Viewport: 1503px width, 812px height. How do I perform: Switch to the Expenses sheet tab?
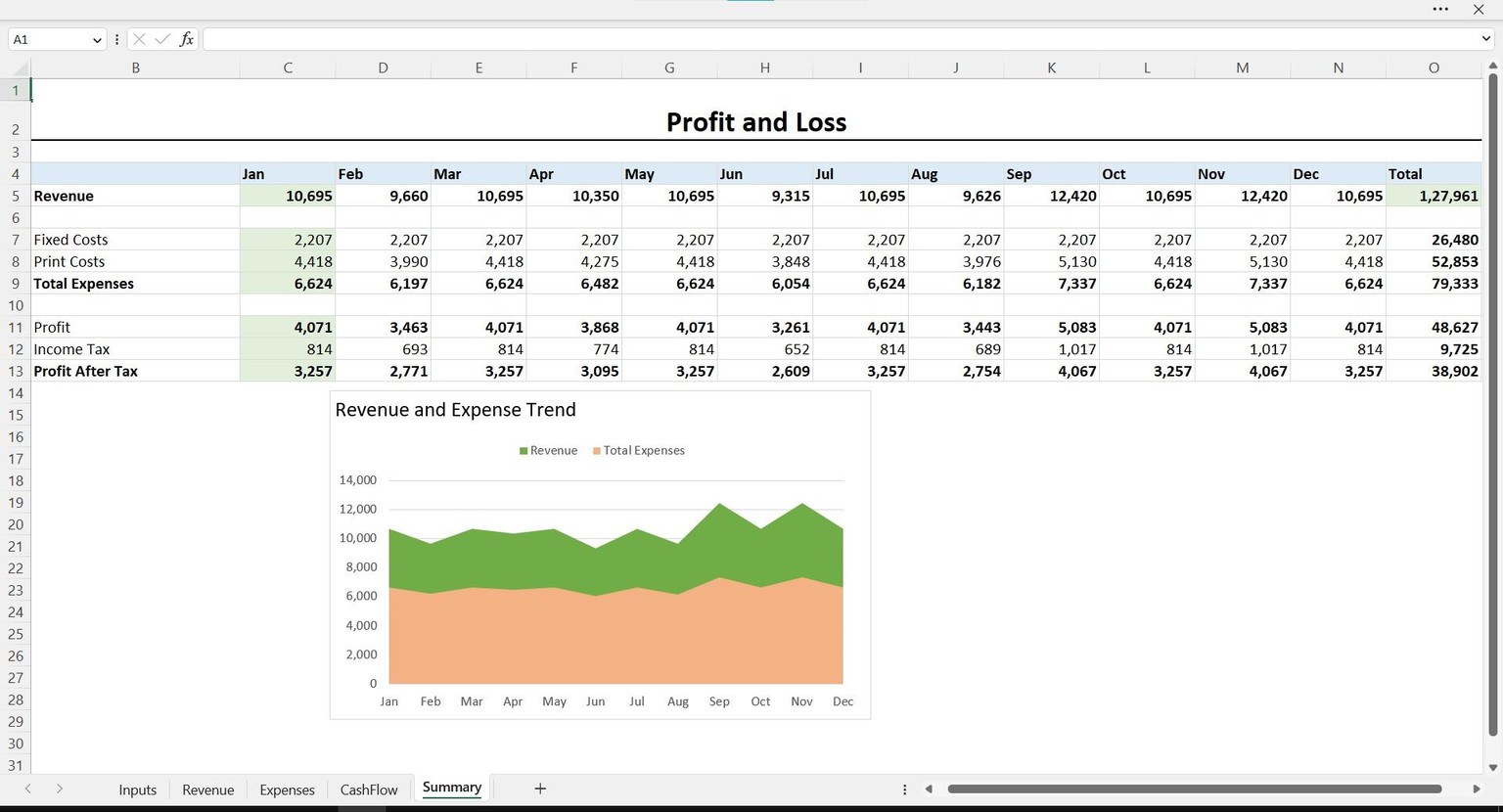(x=287, y=789)
